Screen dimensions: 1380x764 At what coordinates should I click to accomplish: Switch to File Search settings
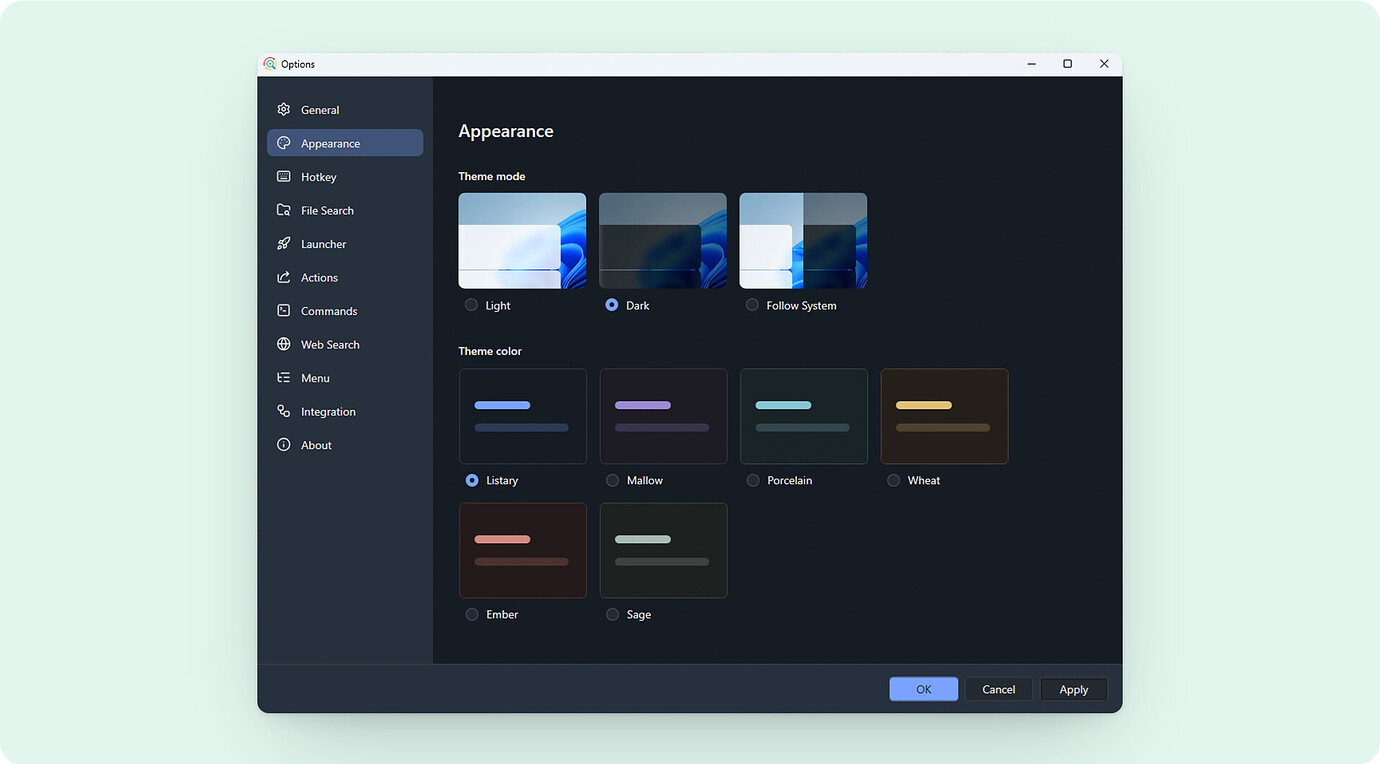(345, 210)
